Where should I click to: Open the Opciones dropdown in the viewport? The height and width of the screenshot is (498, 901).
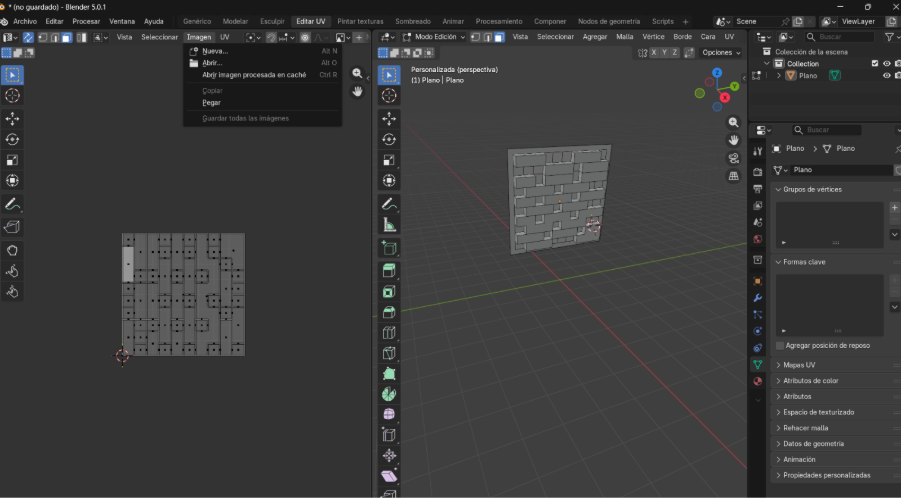coord(719,52)
